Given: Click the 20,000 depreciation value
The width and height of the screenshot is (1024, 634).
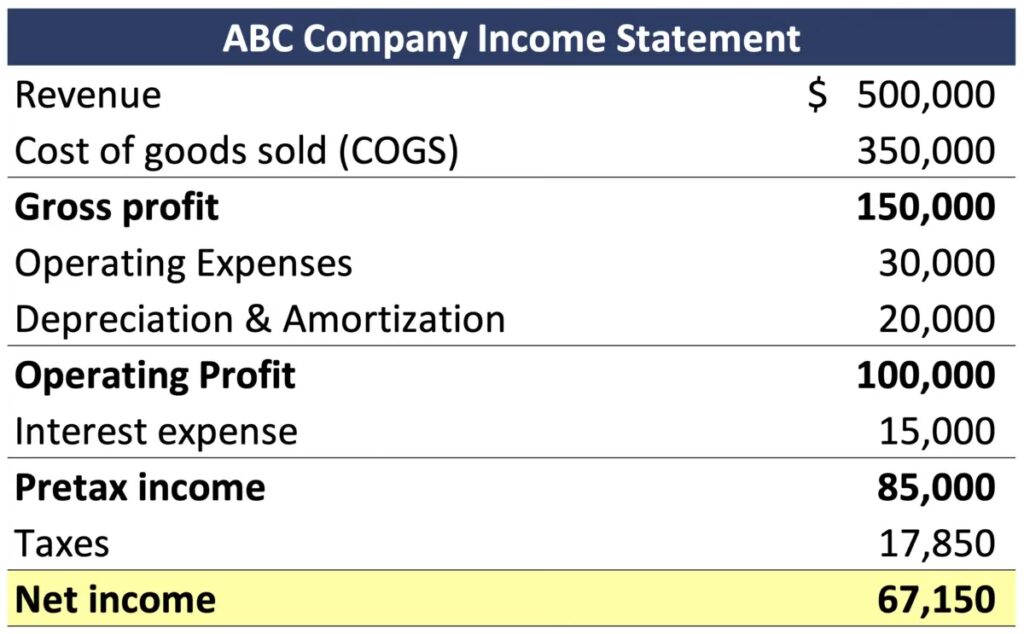Looking at the screenshot, I should [x=937, y=319].
